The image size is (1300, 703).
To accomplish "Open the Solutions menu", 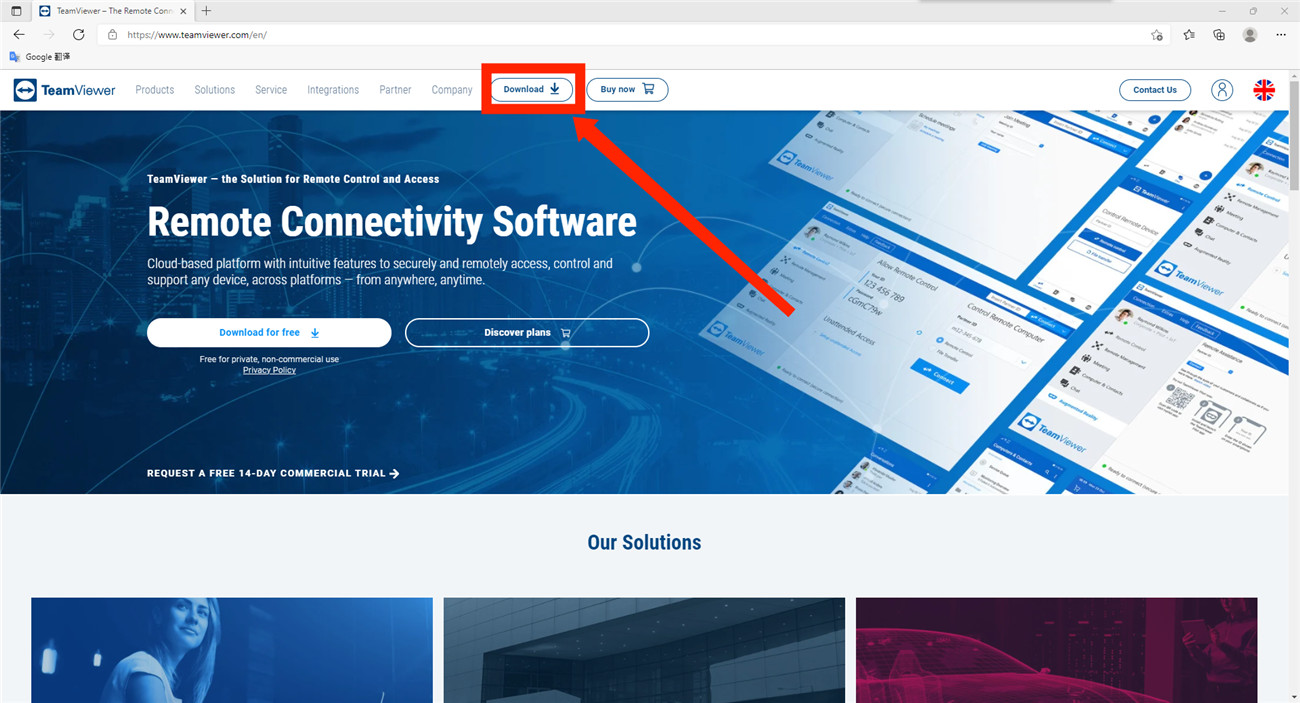I will pos(215,90).
